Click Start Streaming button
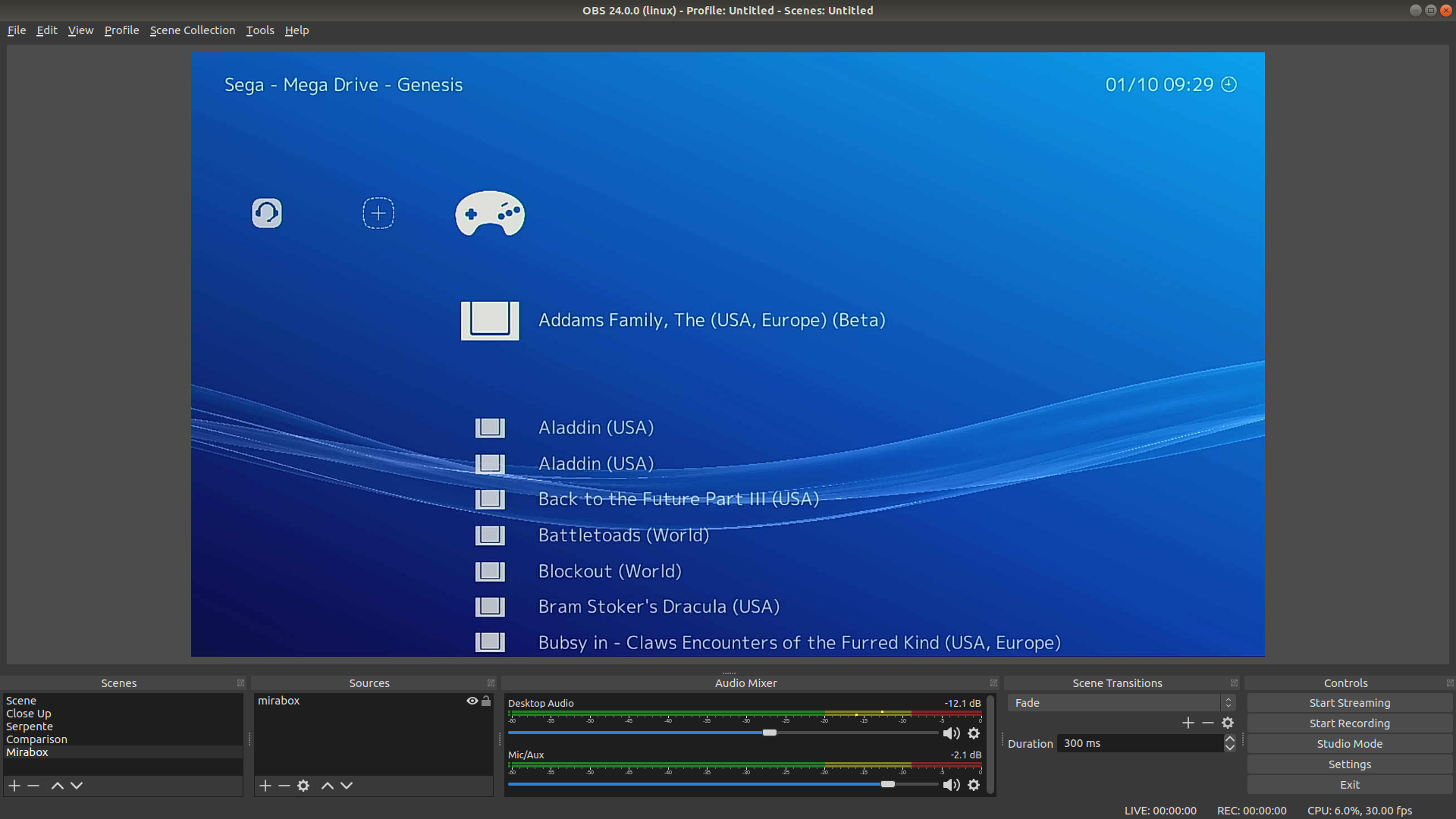 click(x=1350, y=703)
